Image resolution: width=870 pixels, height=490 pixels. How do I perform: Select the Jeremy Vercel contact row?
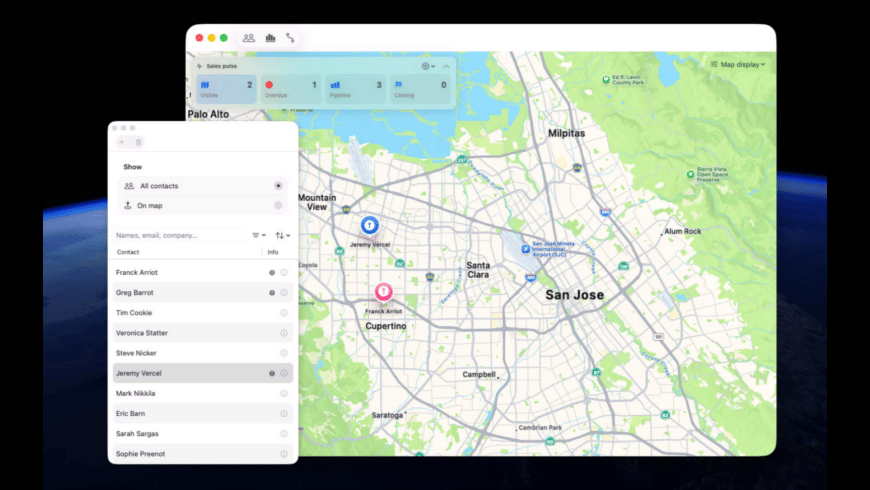203,373
